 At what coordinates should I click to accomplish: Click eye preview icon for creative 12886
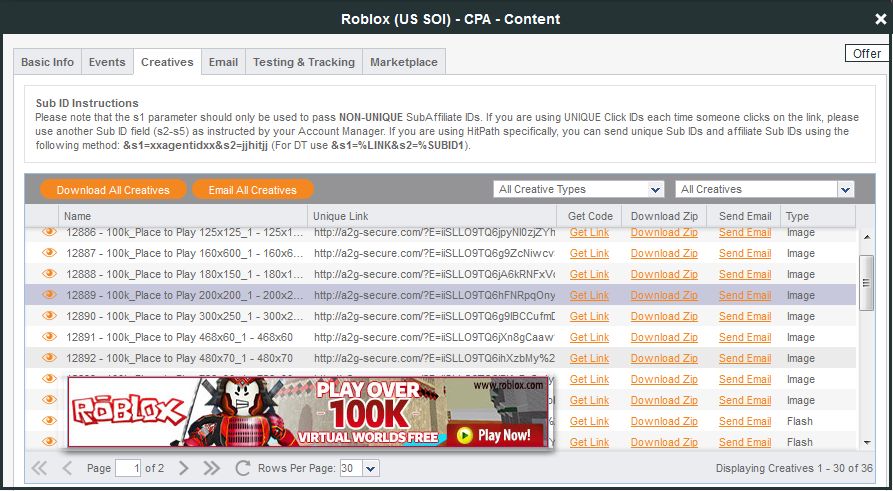pos(49,232)
